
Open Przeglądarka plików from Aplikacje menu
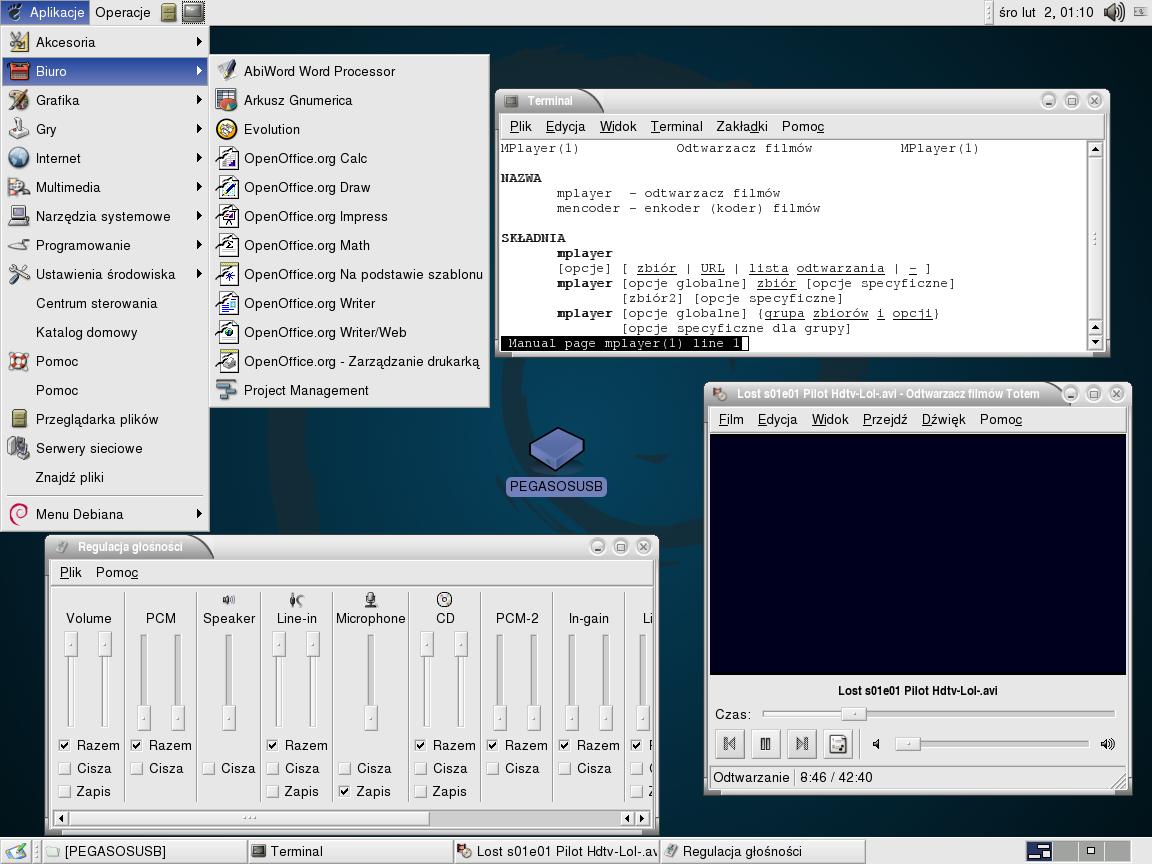point(104,420)
